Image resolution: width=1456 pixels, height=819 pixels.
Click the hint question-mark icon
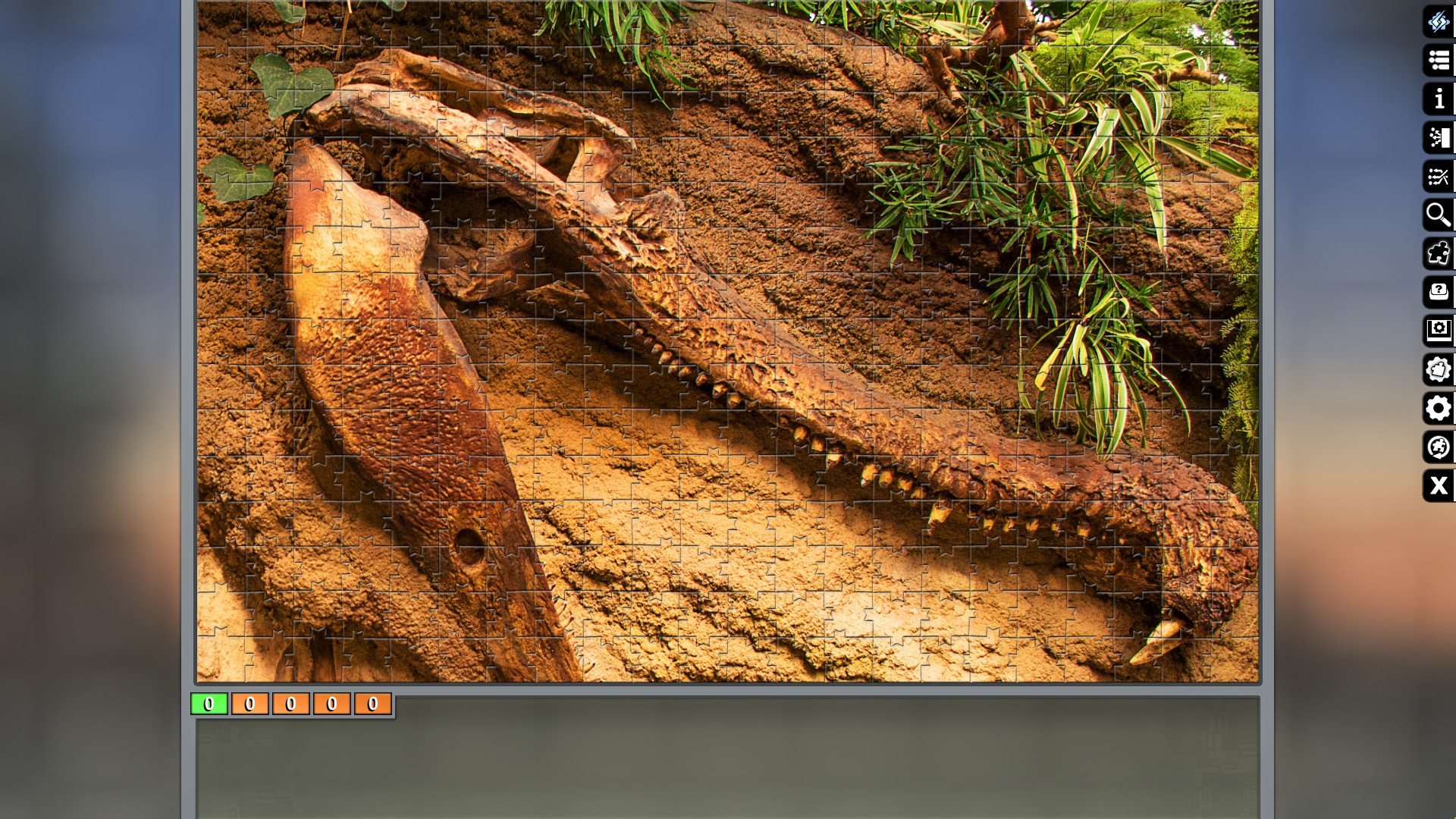pyautogui.click(x=1439, y=292)
